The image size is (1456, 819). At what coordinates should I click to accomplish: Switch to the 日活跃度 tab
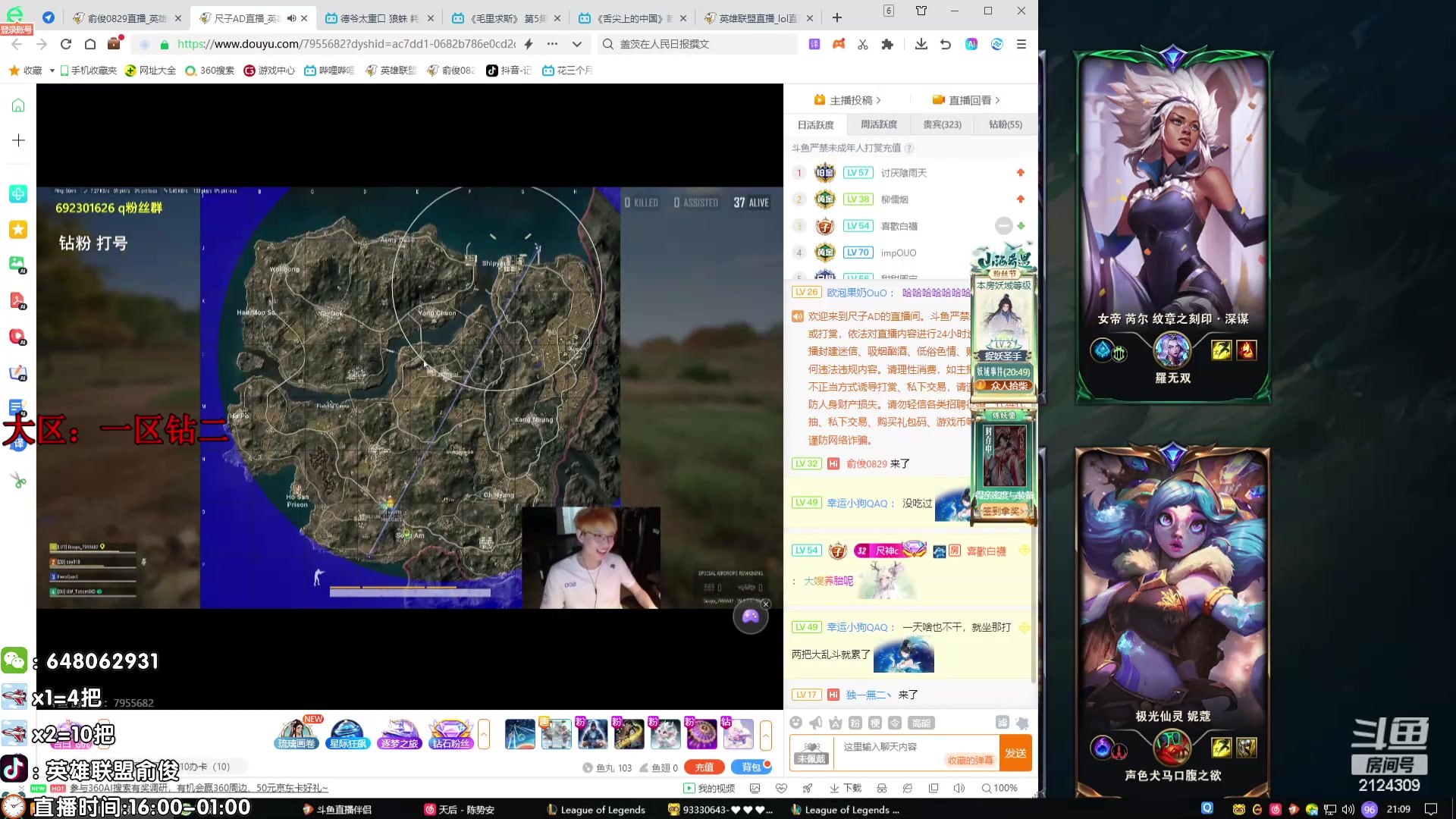815,124
